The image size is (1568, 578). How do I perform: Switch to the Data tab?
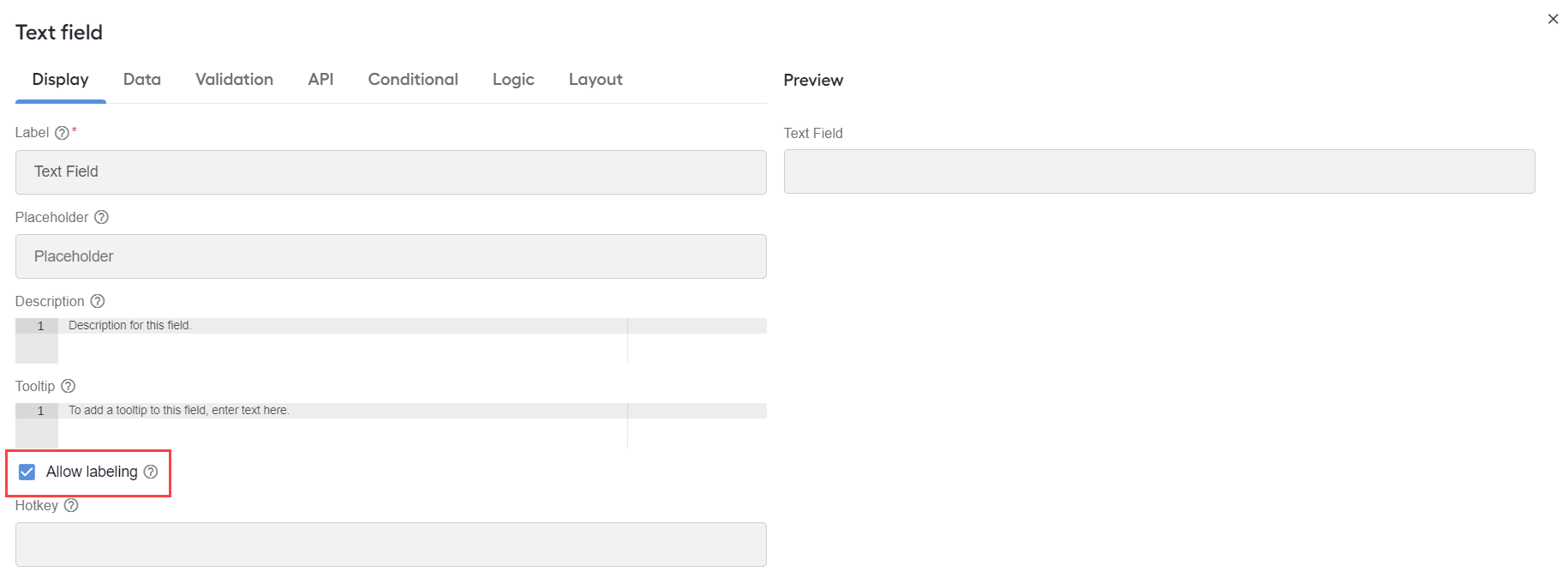tap(142, 80)
